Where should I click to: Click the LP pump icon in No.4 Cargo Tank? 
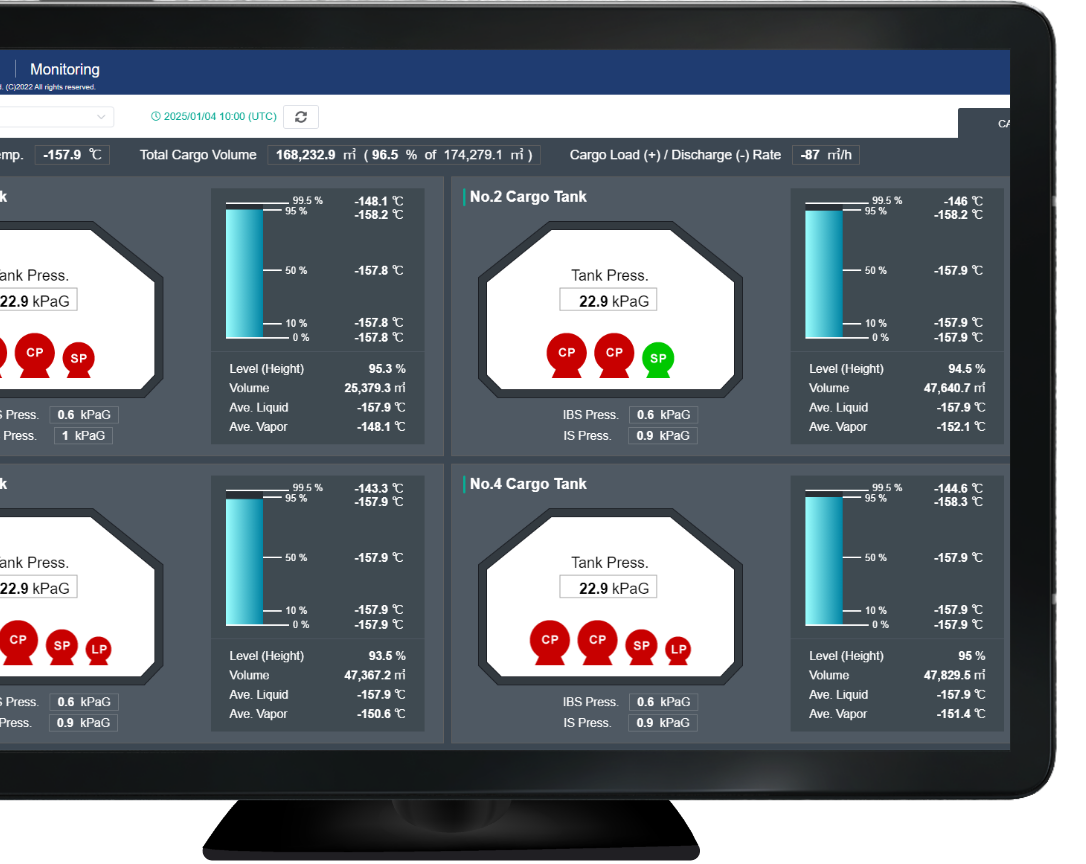point(678,650)
